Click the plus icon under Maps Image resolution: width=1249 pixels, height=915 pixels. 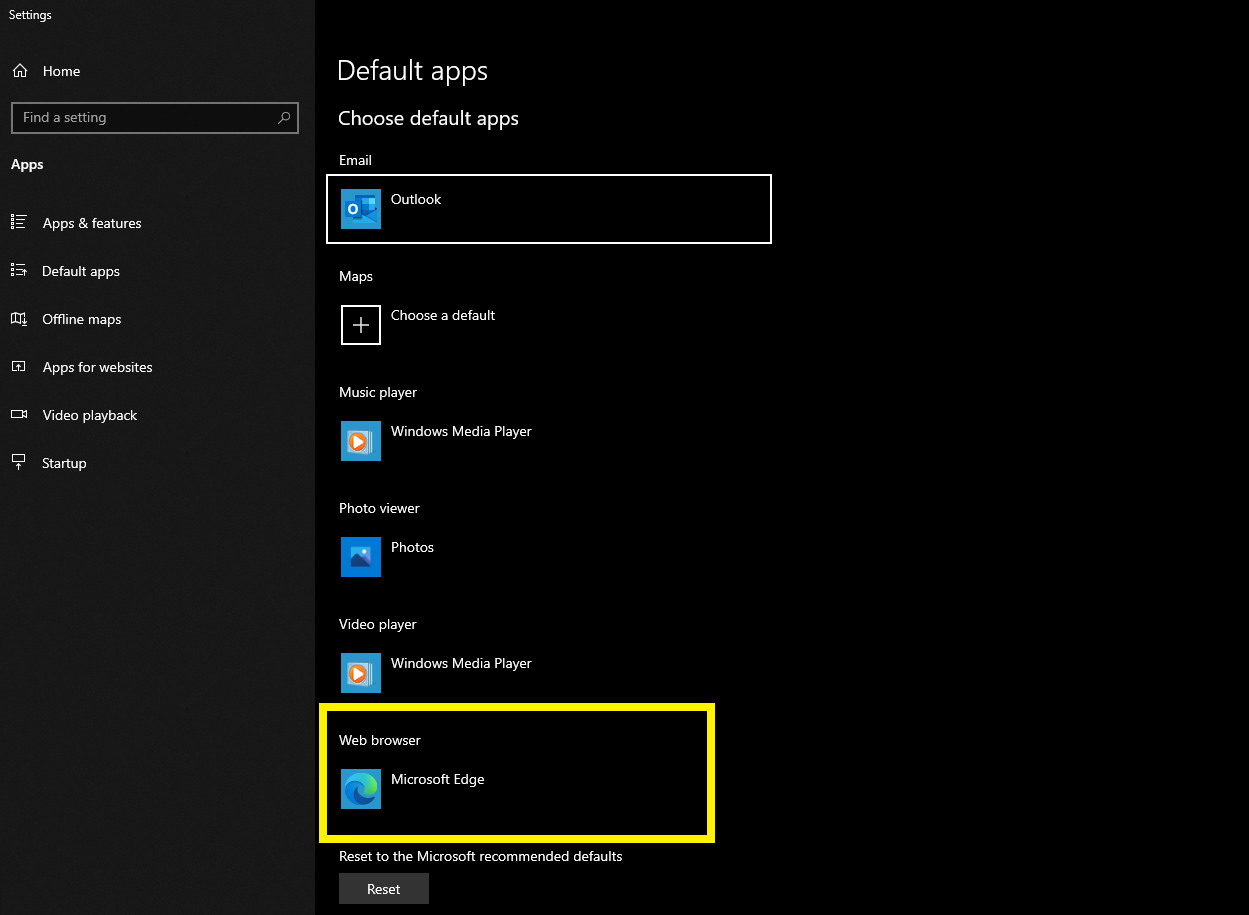361,325
